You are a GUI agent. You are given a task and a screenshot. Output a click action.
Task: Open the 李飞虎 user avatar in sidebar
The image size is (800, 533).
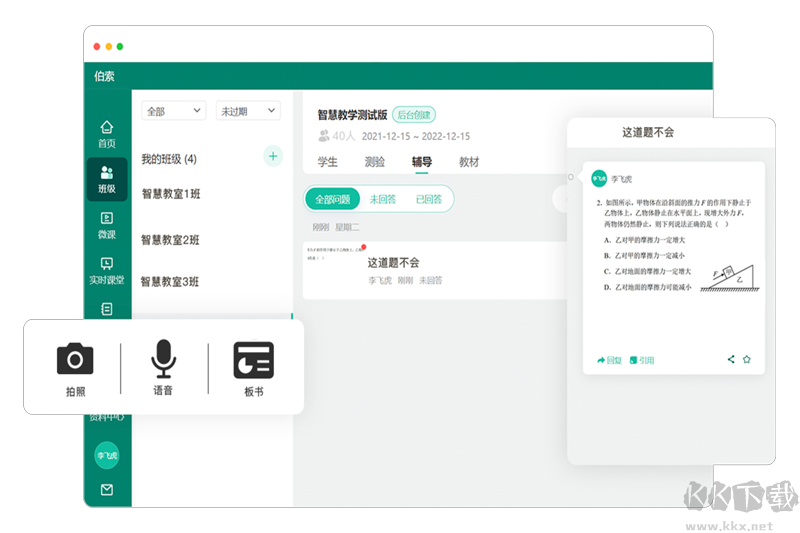point(107,455)
